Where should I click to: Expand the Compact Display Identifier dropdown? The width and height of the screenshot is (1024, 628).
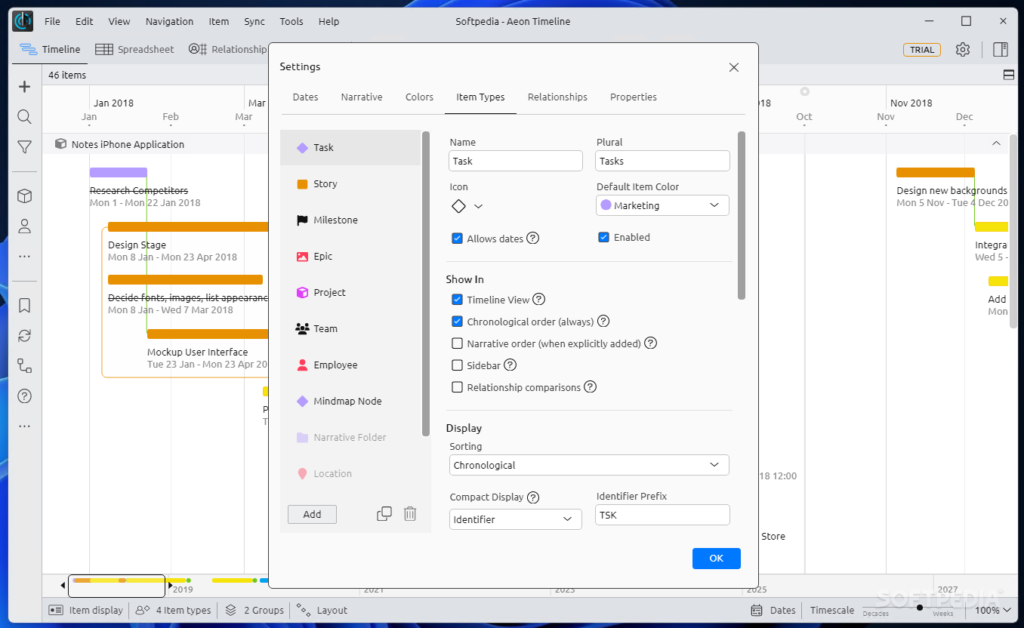(515, 519)
